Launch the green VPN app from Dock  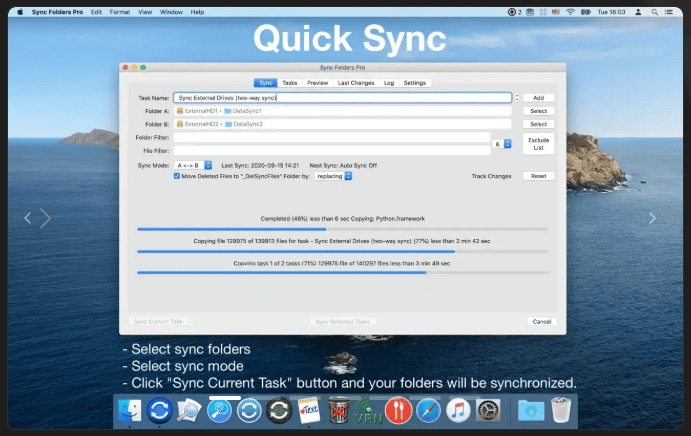click(x=368, y=411)
